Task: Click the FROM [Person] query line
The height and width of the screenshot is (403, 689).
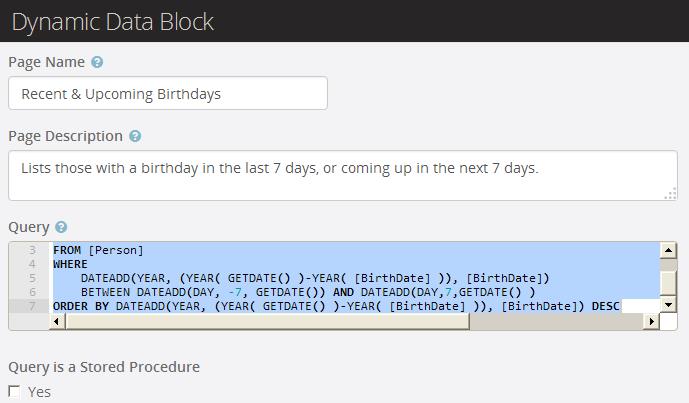Action: coord(98,250)
